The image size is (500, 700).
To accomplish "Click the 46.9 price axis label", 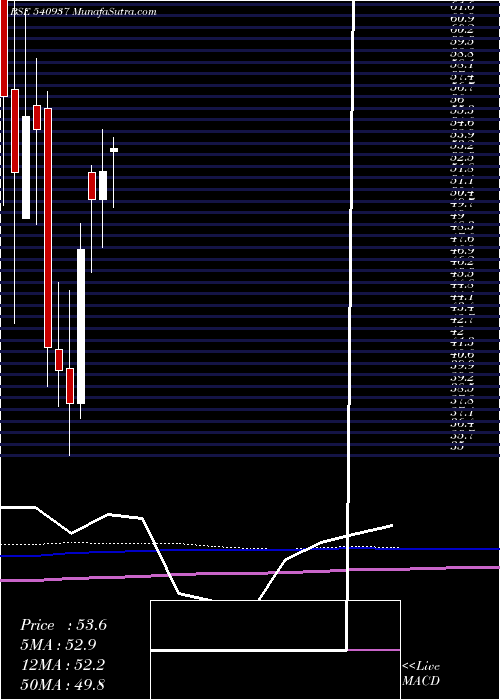I will [x=462, y=251].
